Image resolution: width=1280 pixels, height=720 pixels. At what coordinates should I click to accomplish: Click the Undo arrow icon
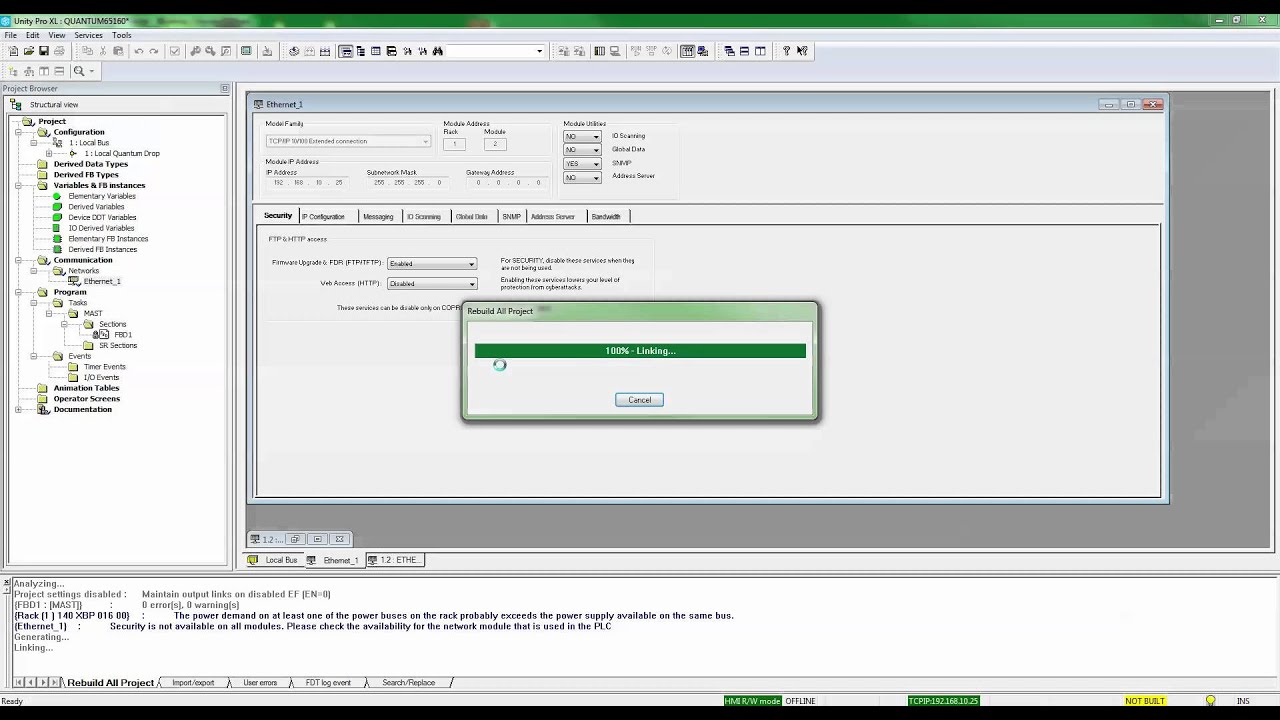click(x=139, y=51)
